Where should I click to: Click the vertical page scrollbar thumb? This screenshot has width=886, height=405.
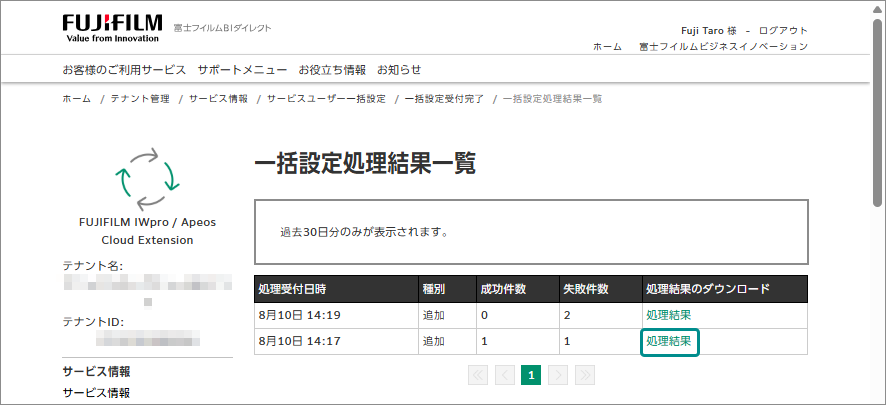click(x=877, y=111)
